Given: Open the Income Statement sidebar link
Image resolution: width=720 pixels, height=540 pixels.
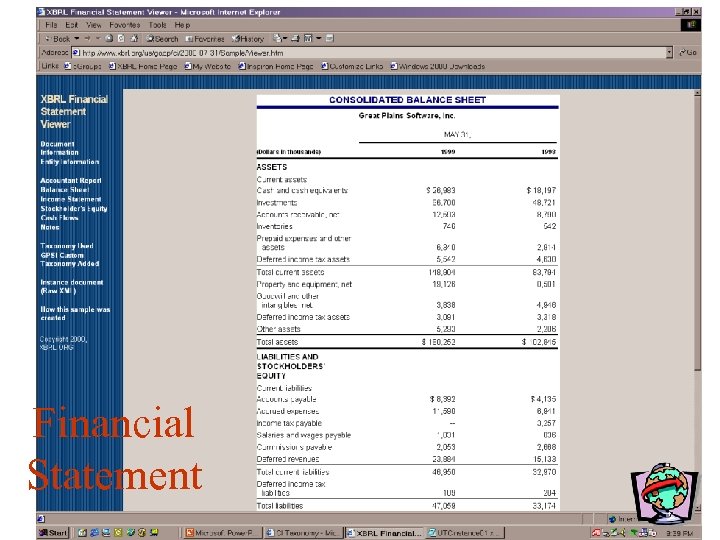Looking at the screenshot, I should click(71, 199).
